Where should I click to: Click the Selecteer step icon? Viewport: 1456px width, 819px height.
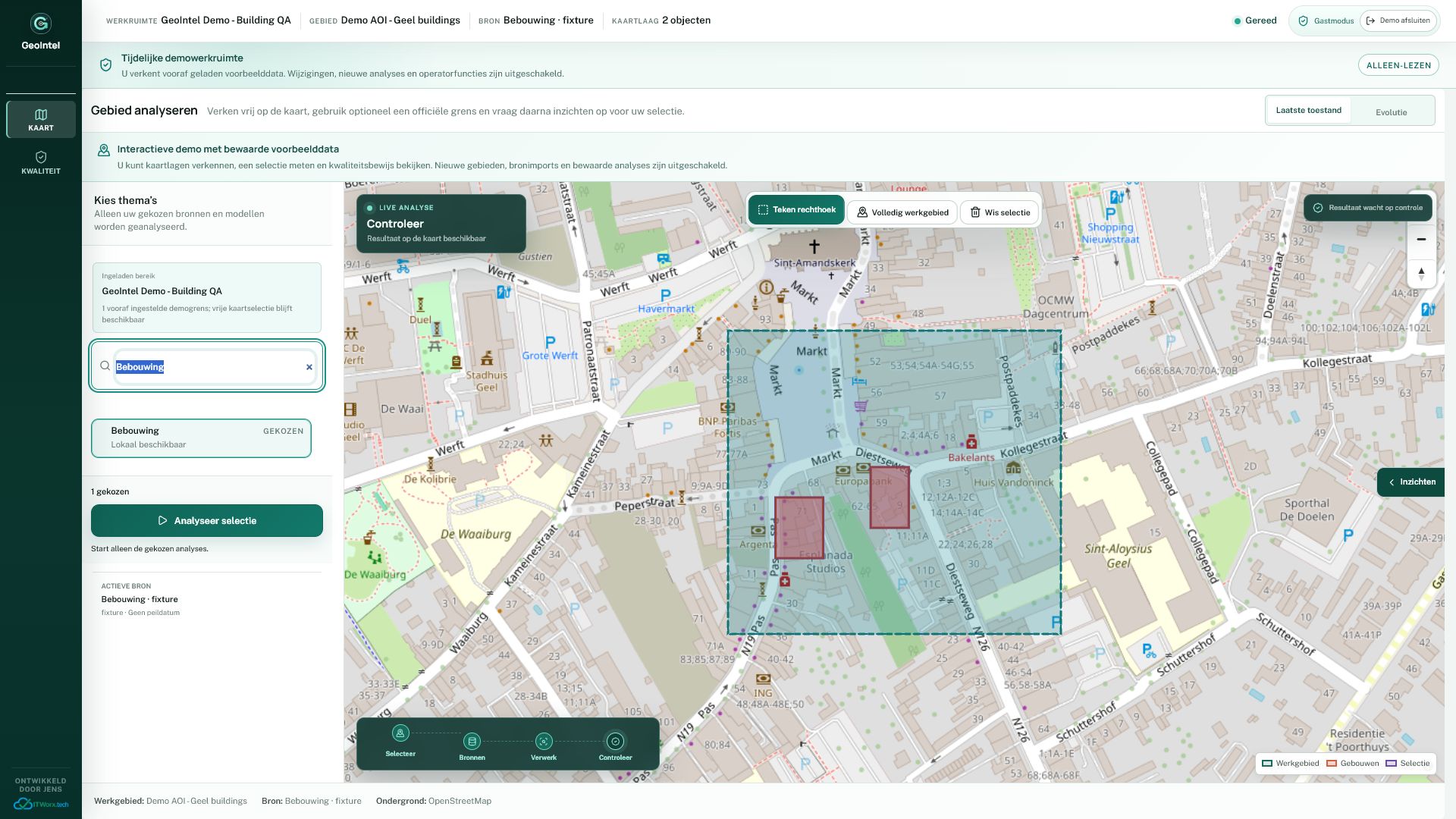pyautogui.click(x=400, y=733)
